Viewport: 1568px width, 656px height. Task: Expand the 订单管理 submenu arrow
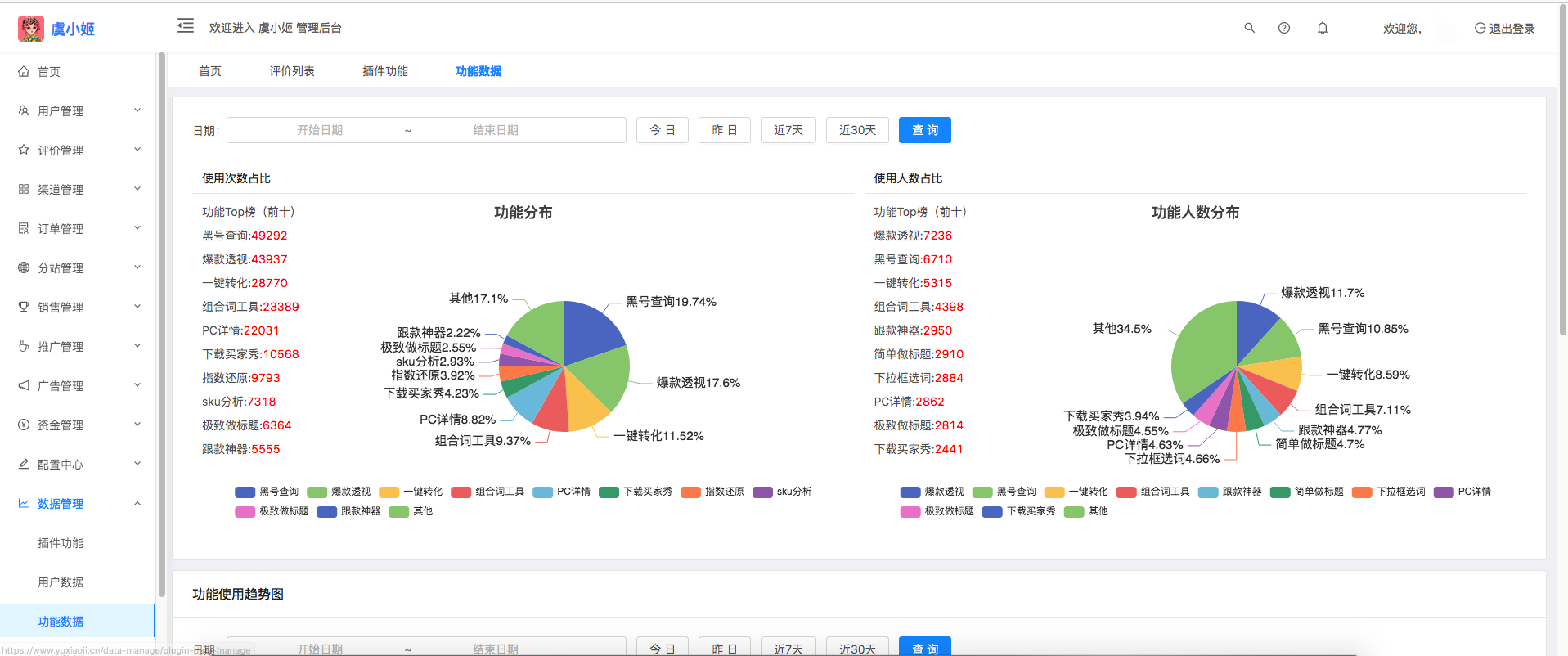pos(137,228)
